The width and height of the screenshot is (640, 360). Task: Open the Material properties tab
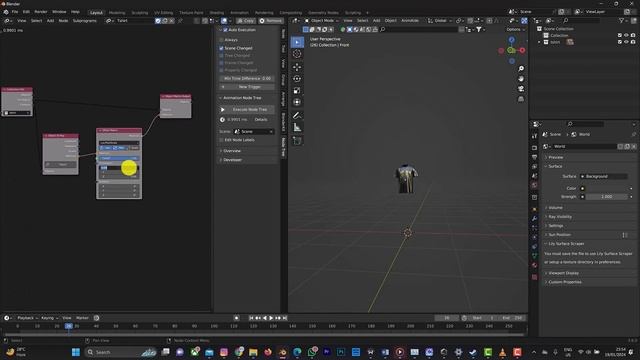(x=534, y=265)
